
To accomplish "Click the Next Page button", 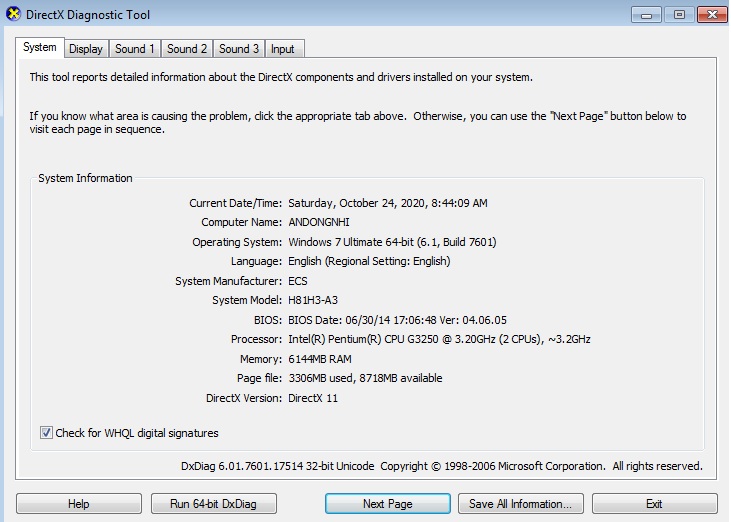I will 388,504.
